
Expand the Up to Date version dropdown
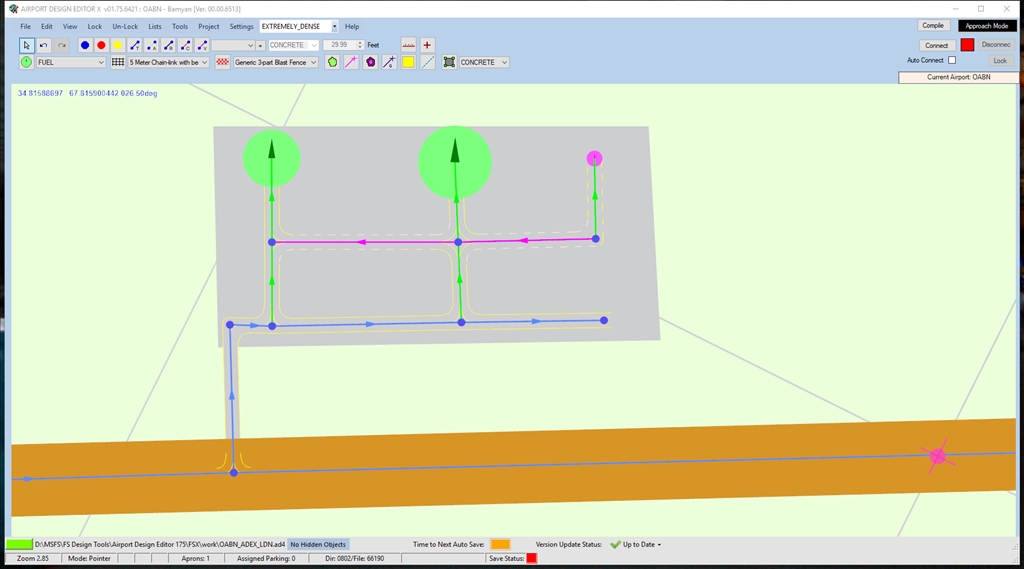tap(659, 545)
